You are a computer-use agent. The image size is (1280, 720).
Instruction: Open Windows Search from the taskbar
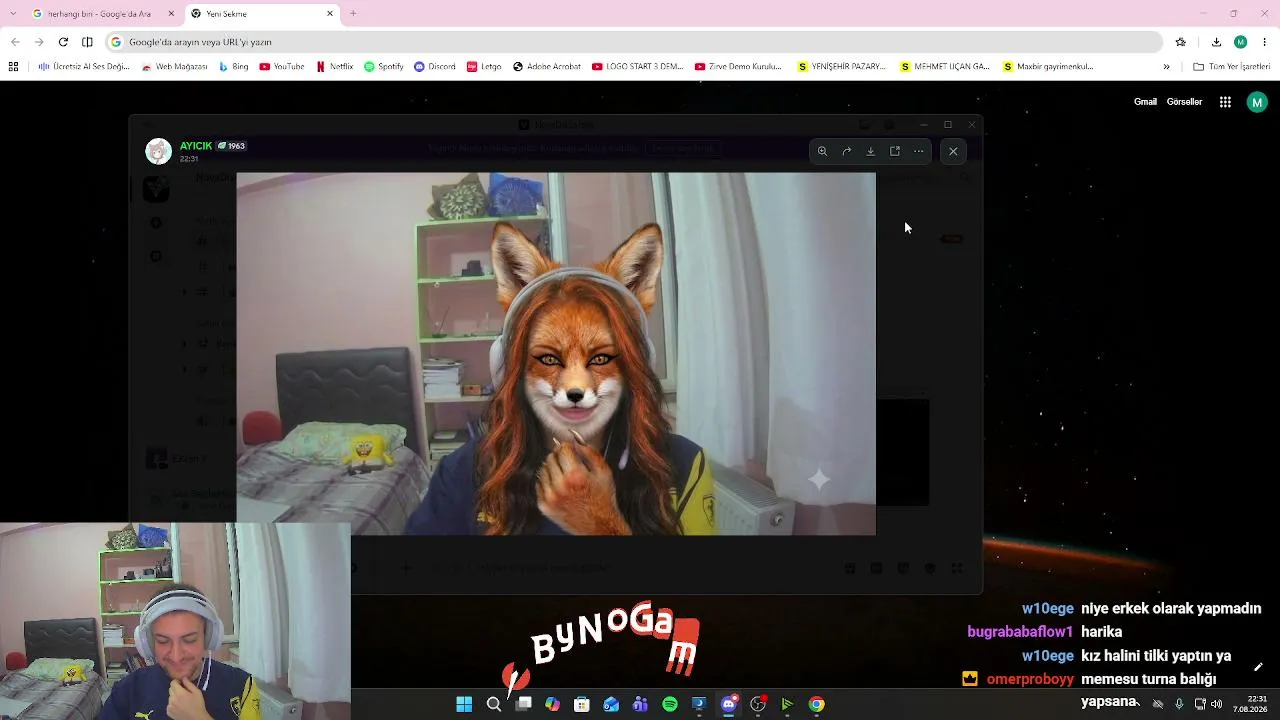[493, 704]
